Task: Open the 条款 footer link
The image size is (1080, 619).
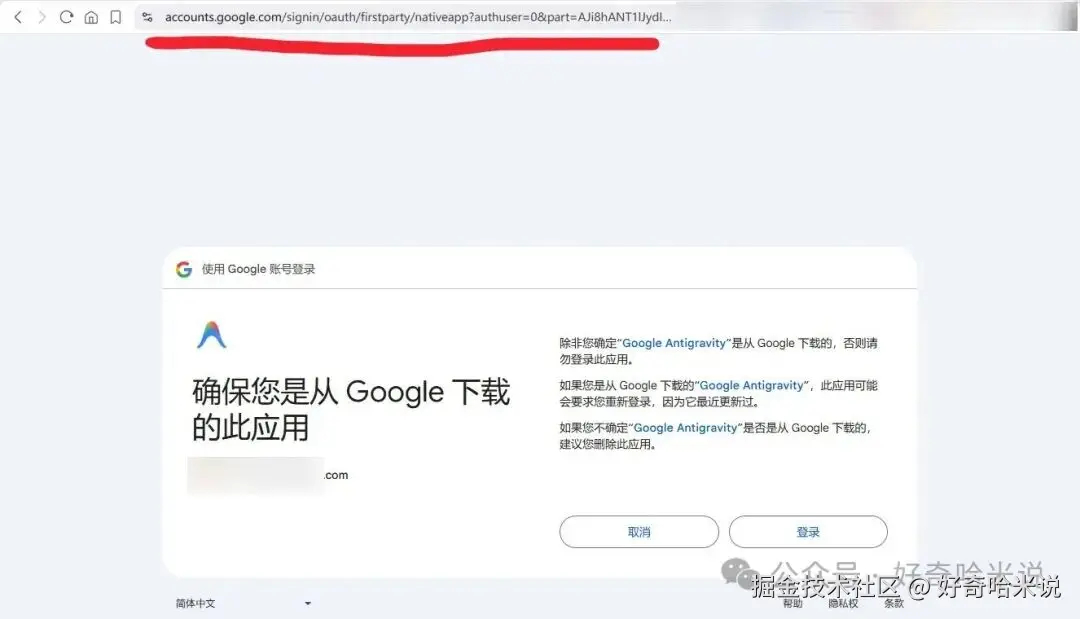Action: coord(893,604)
